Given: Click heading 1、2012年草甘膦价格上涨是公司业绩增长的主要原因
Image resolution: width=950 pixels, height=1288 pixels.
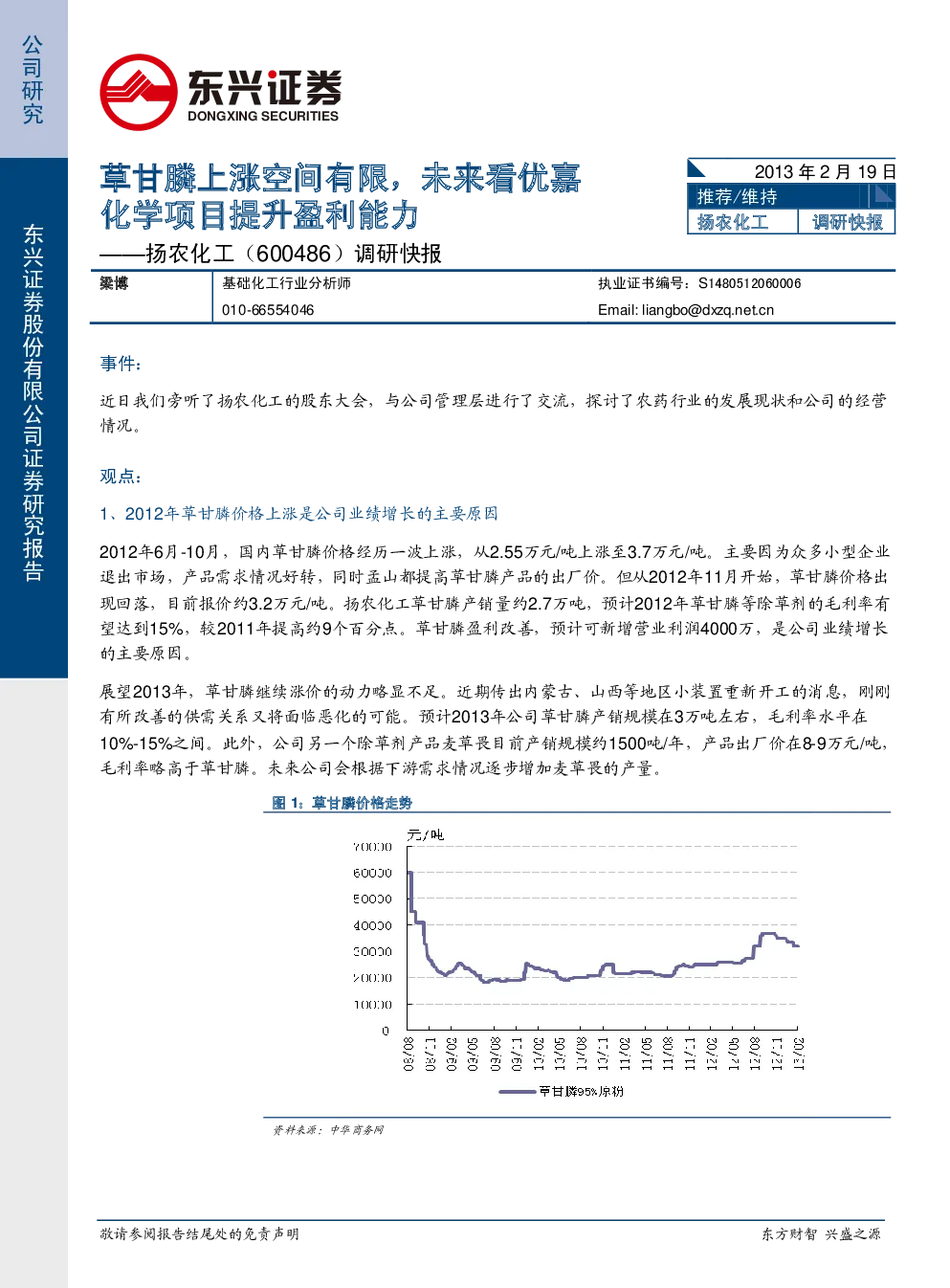Looking at the screenshot, I should (298, 514).
